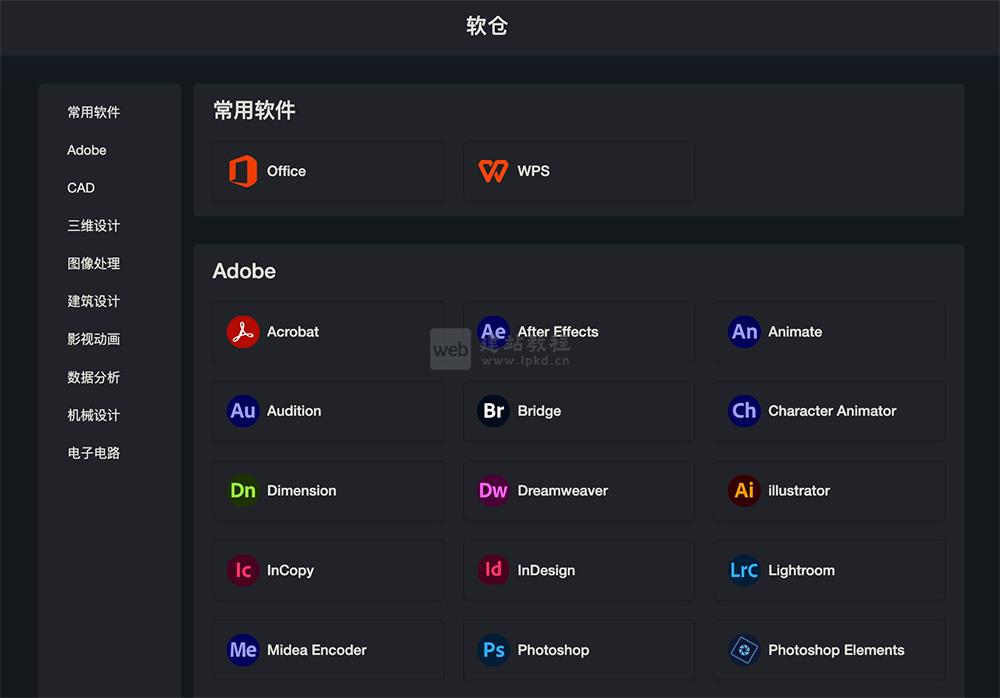Click the Office app icon
Screen dimensions: 1000x698
click(243, 171)
